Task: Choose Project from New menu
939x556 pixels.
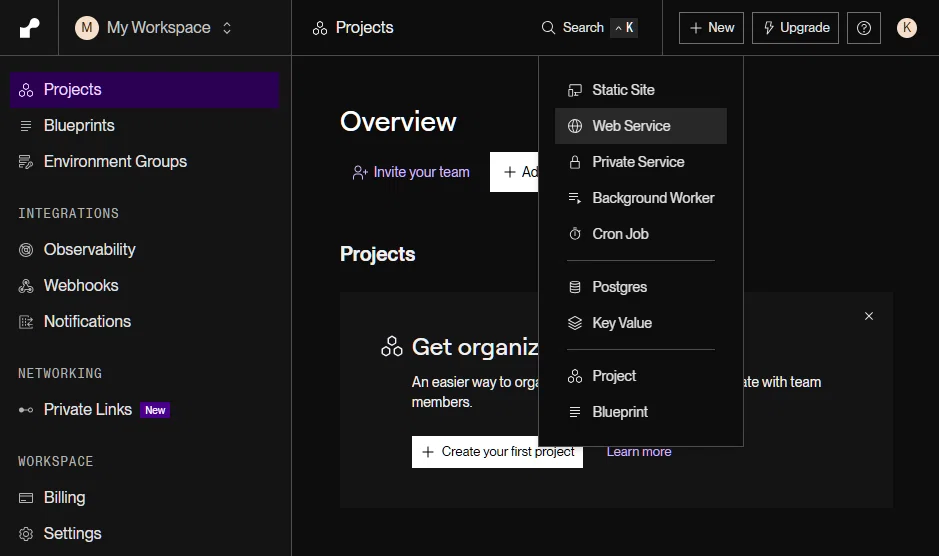Action: 641,376
